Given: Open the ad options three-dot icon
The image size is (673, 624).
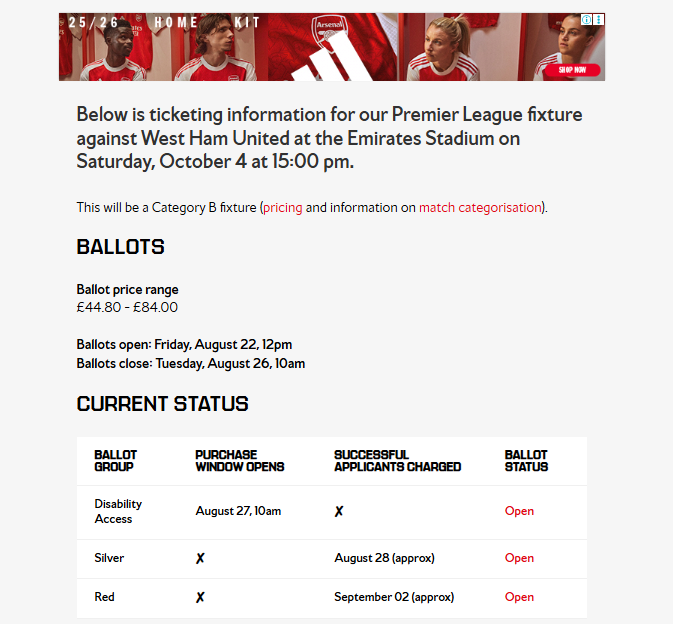Looking at the screenshot, I should point(599,19).
